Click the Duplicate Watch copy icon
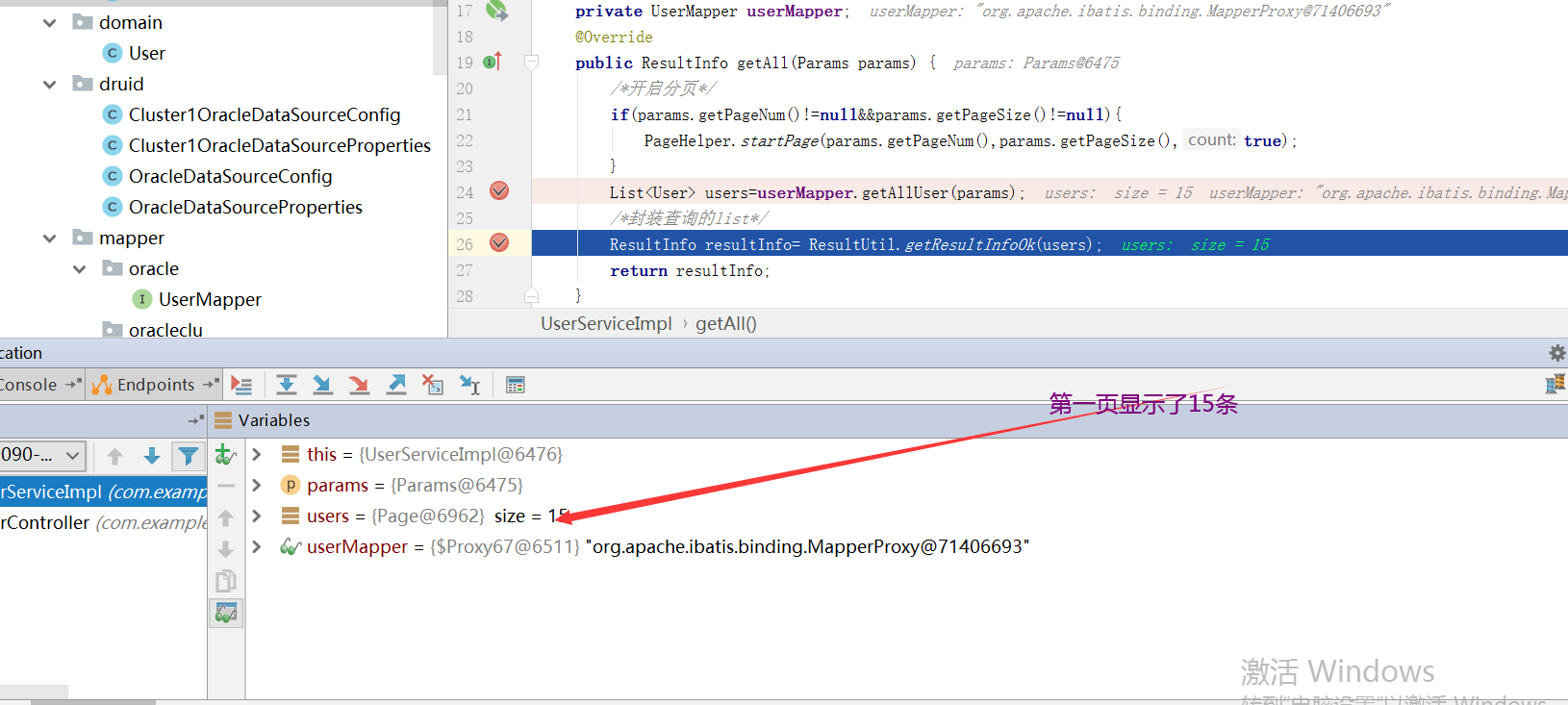 pos(225,581)
